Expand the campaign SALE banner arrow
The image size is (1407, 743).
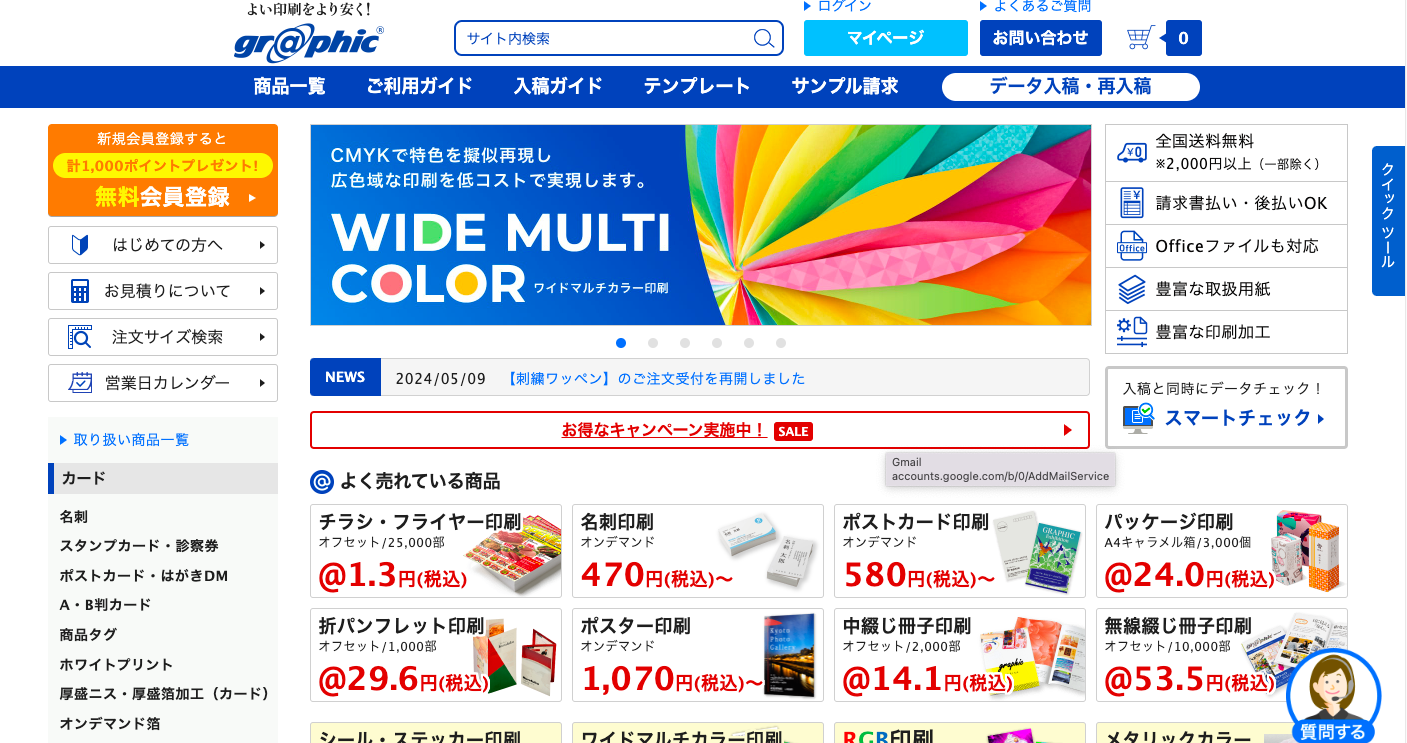(1068, 430)
